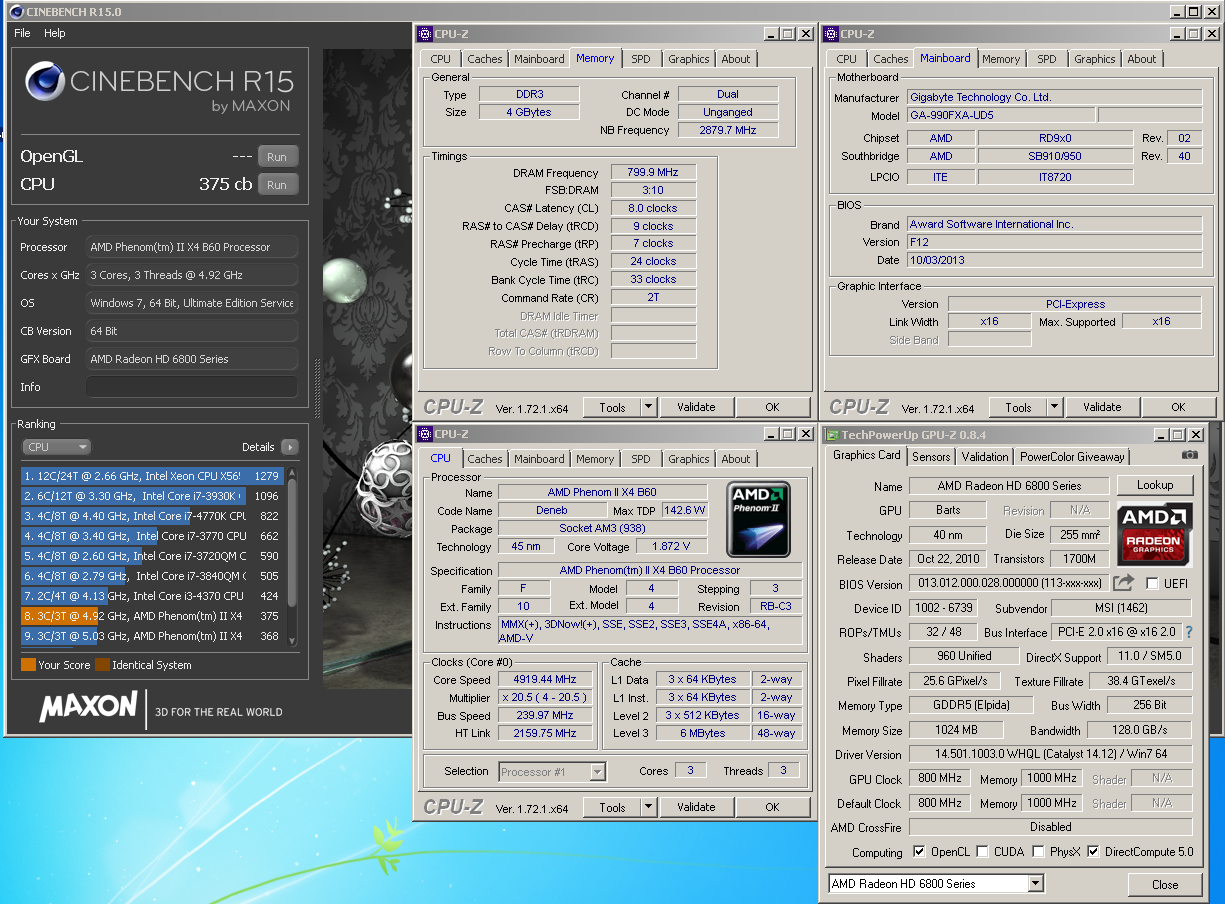Open the Validation tab in GPU-Z
Image resolution: width=1225 pixels, height=904 pixels.
tap(985, 456)
